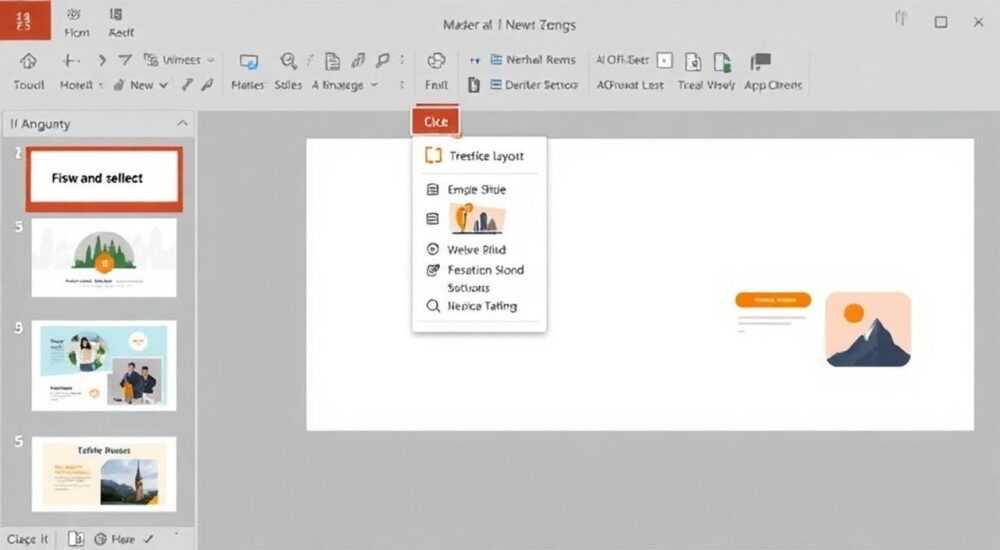Expand the Wmees dropdown

pyautogui.click(x=210, y=60)
